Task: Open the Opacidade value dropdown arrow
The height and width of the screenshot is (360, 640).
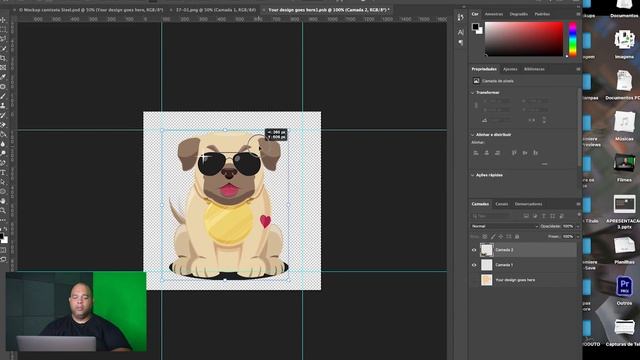Action: (577, 226)
